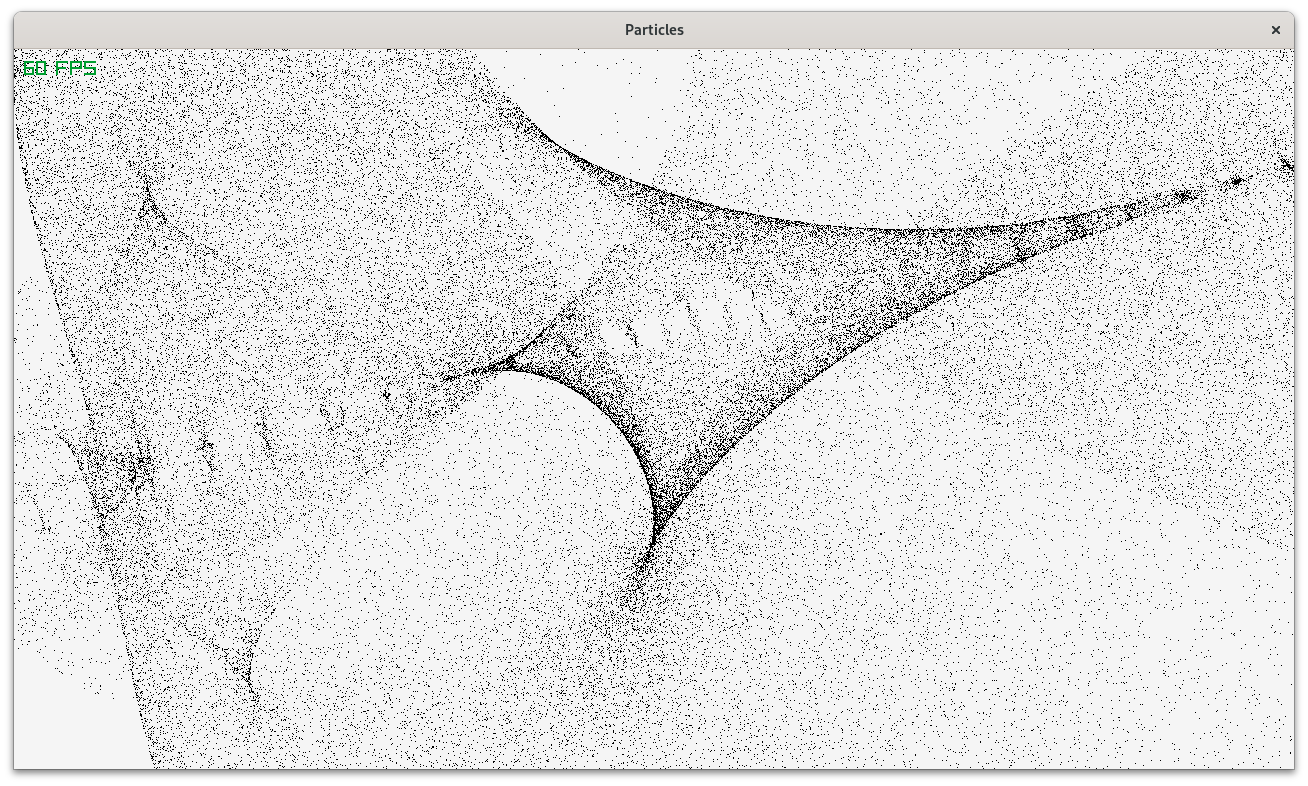Click the green 60 FPS counter
The image size is (1308, 786).
[x=60, y=68]
